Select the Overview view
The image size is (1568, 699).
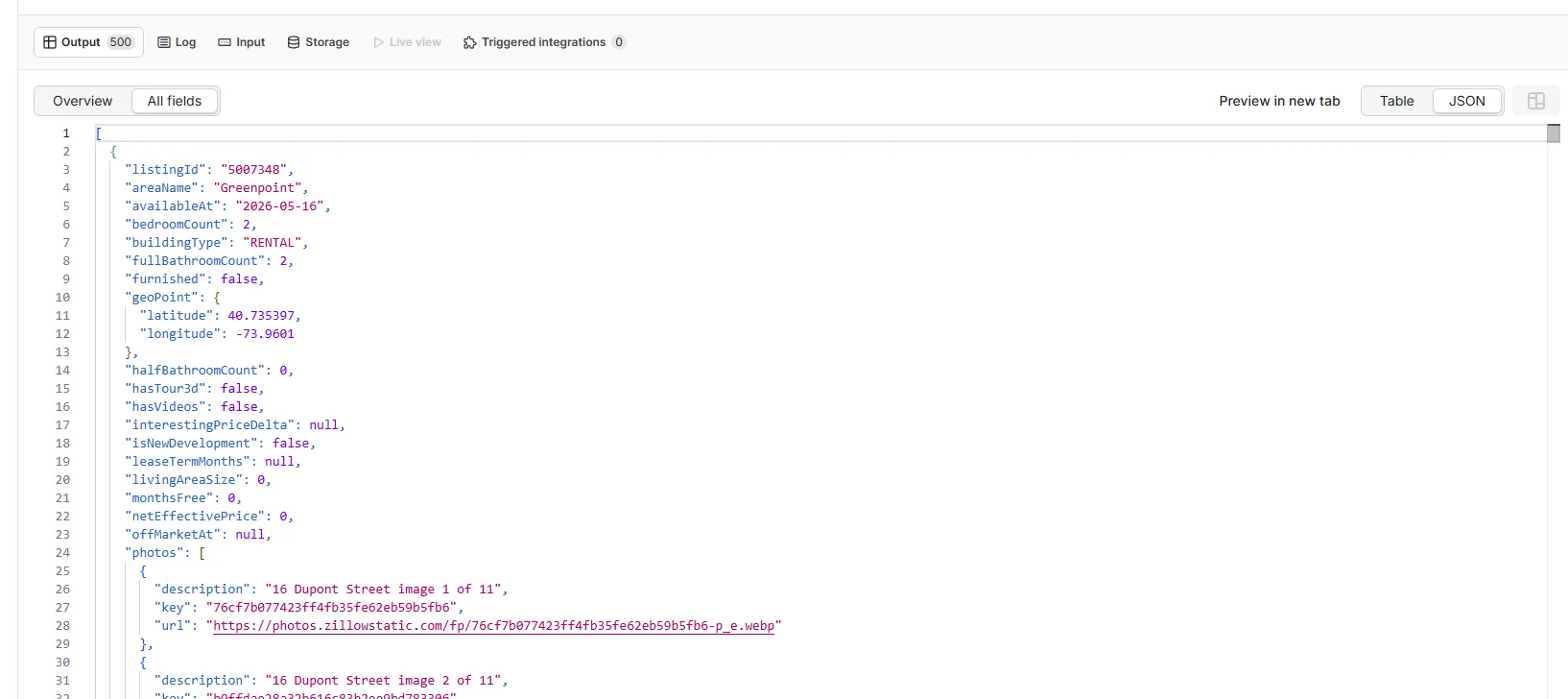point(83,101)
